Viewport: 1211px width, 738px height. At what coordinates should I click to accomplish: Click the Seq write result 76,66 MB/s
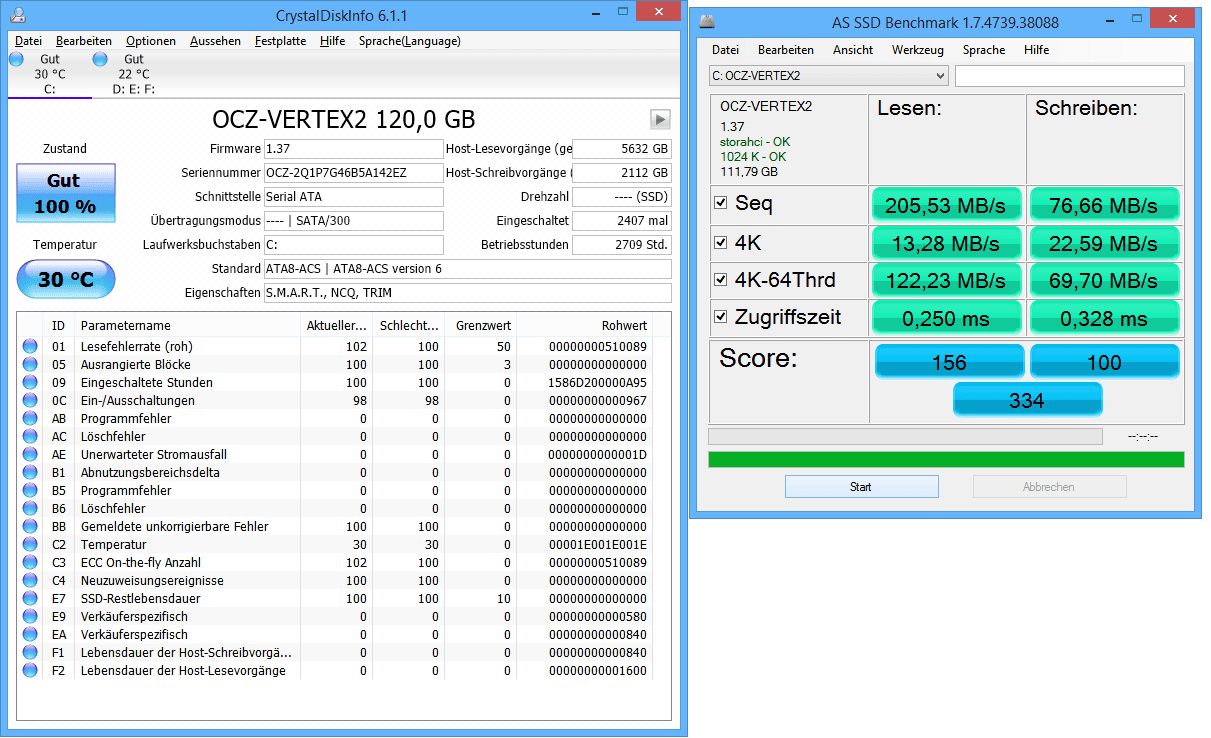1104,205
